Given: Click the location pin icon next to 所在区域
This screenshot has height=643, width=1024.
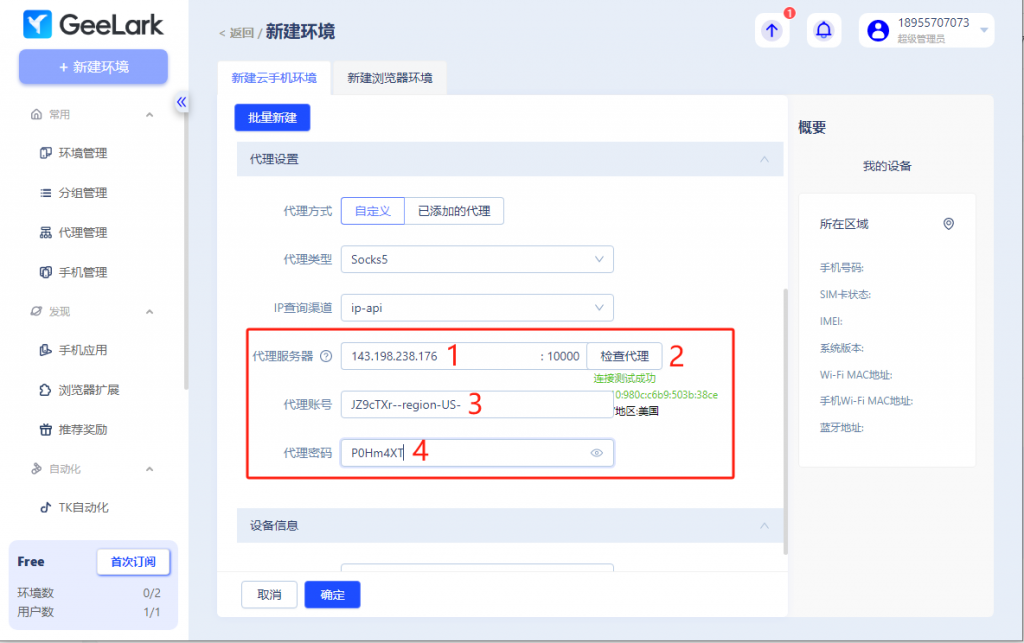Looking at the screenshot, I should 948,224.
